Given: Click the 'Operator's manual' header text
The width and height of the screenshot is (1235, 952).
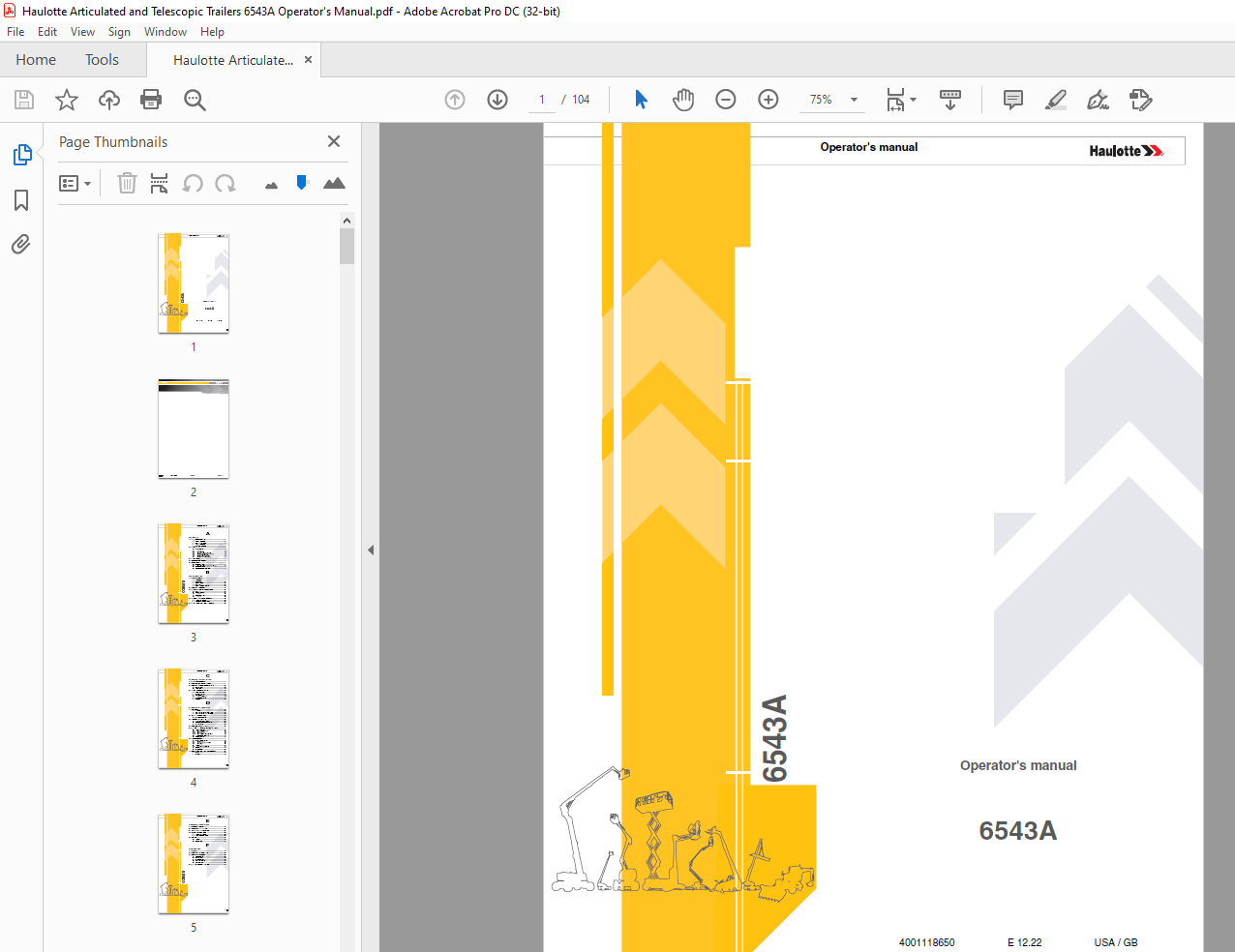Looking at the screenshot, I should coord(869,147).
